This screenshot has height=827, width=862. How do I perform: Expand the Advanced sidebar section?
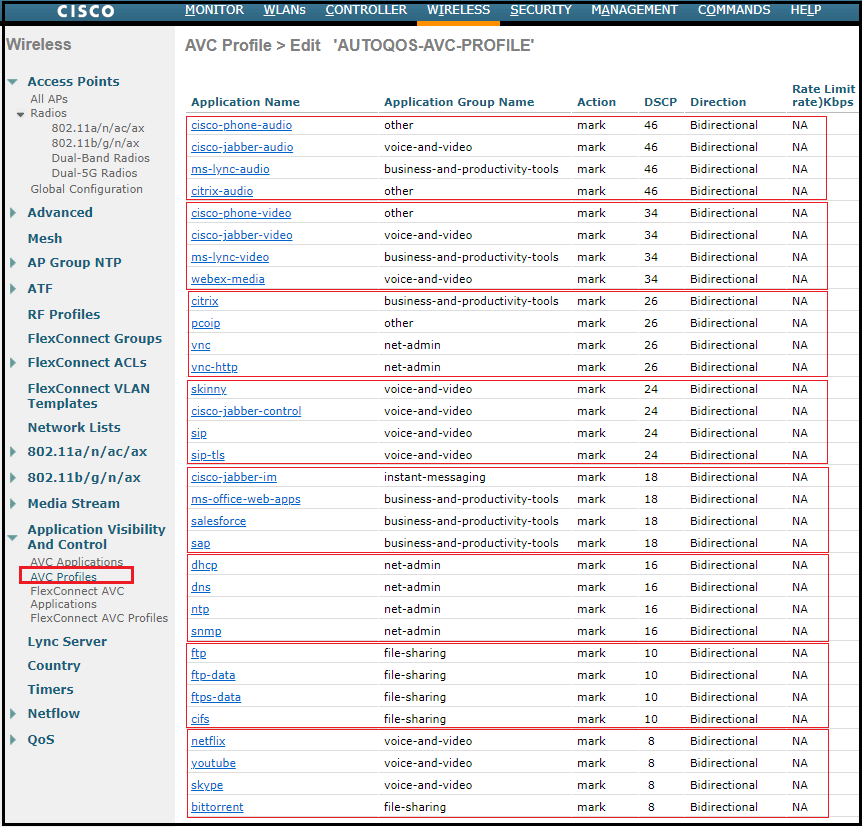pos(13,213)
